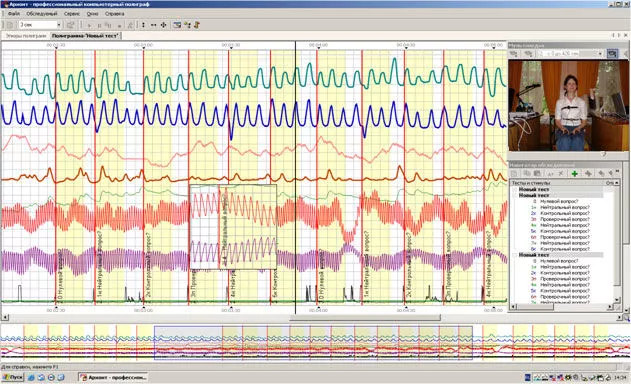Click the tests list horizontal scrollbar thumb

point(535,307)
